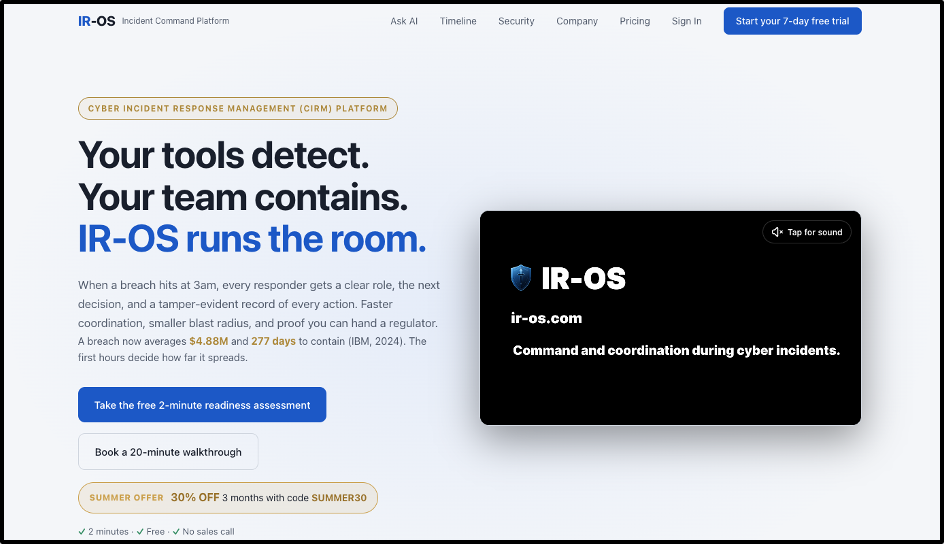Click the blue shield logo in video
Screen dimensions: 944x544
(521, 278)
